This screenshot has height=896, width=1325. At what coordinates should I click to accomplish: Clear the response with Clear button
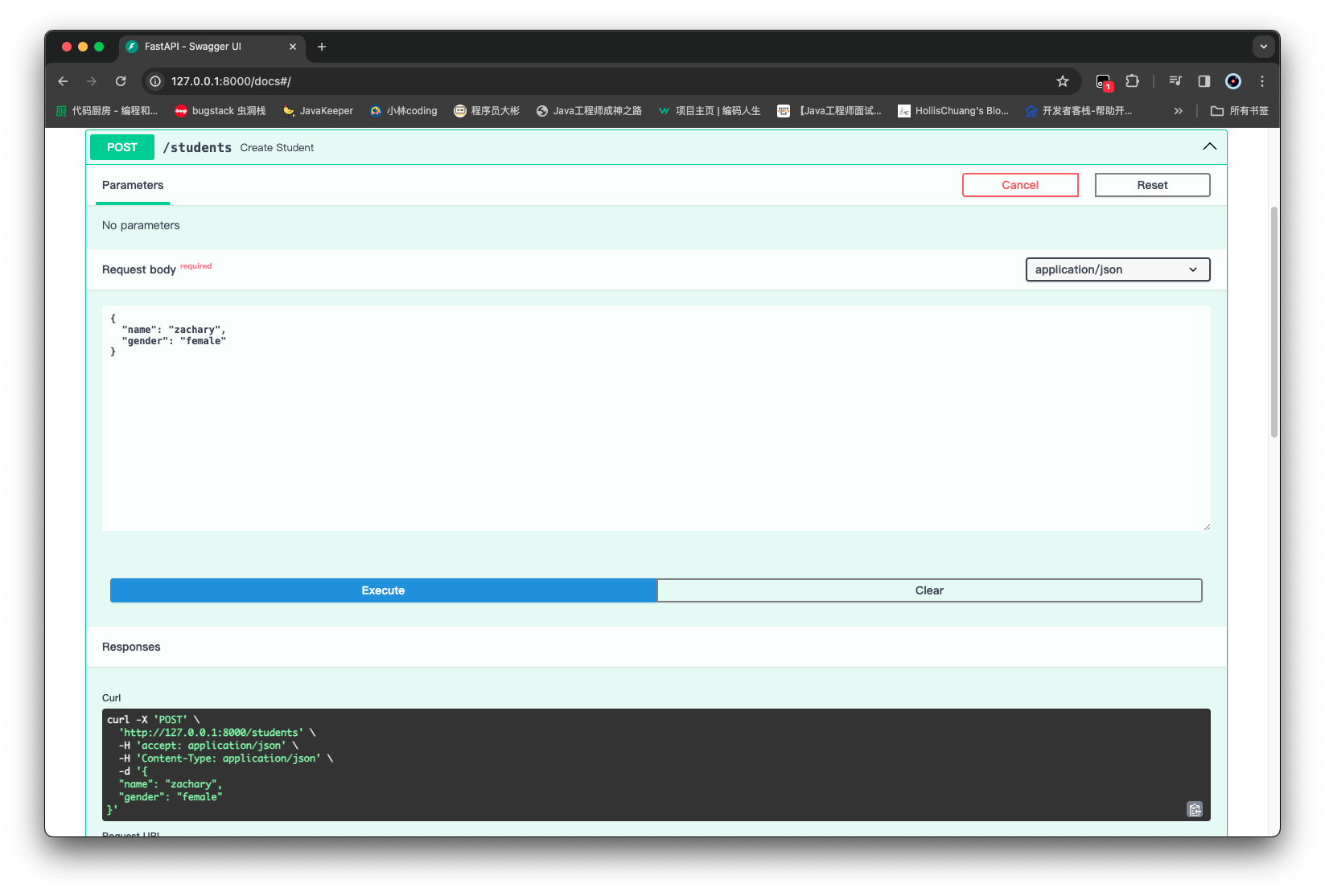(929, 590)
